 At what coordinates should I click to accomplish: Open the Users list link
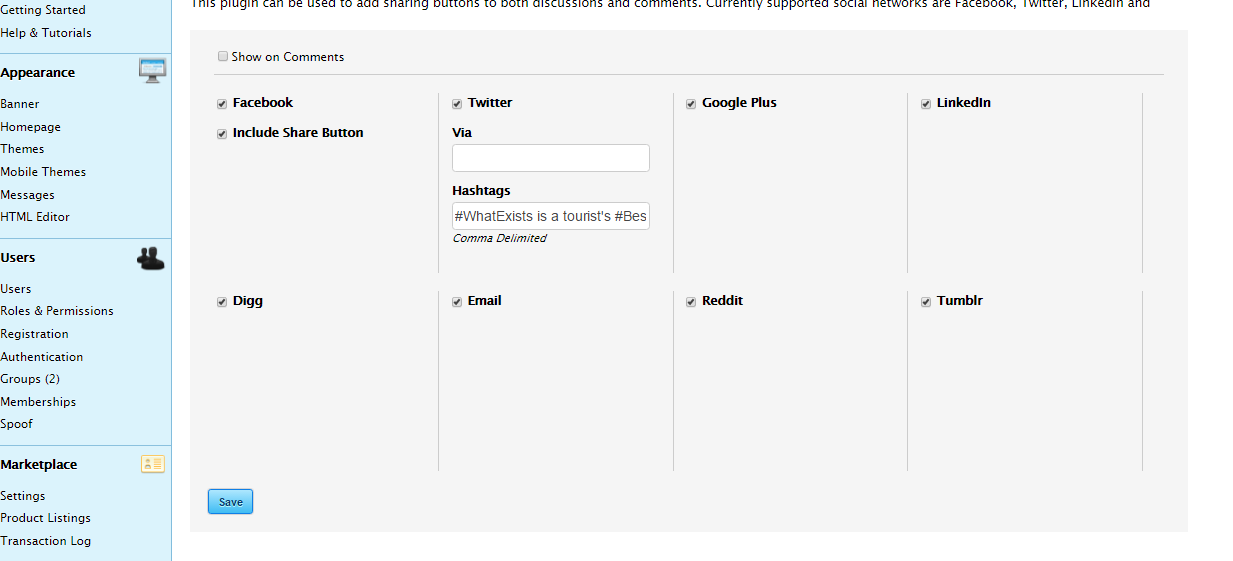click(x=16, y=289)
